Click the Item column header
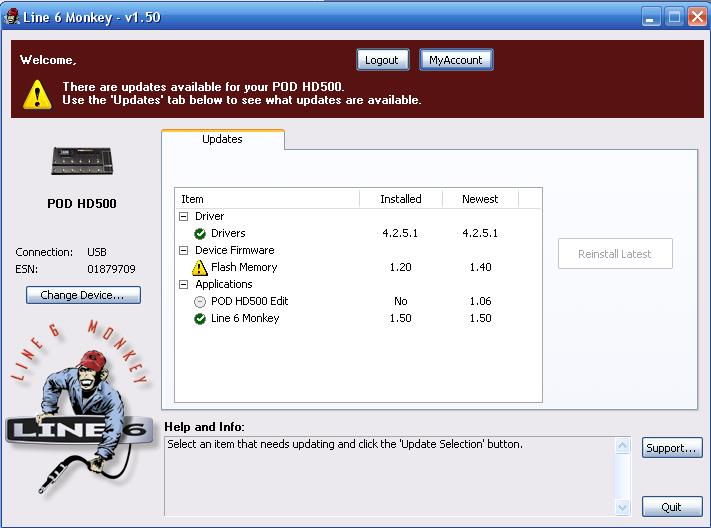This screenshot has width=711, height=528. point(268,199)
